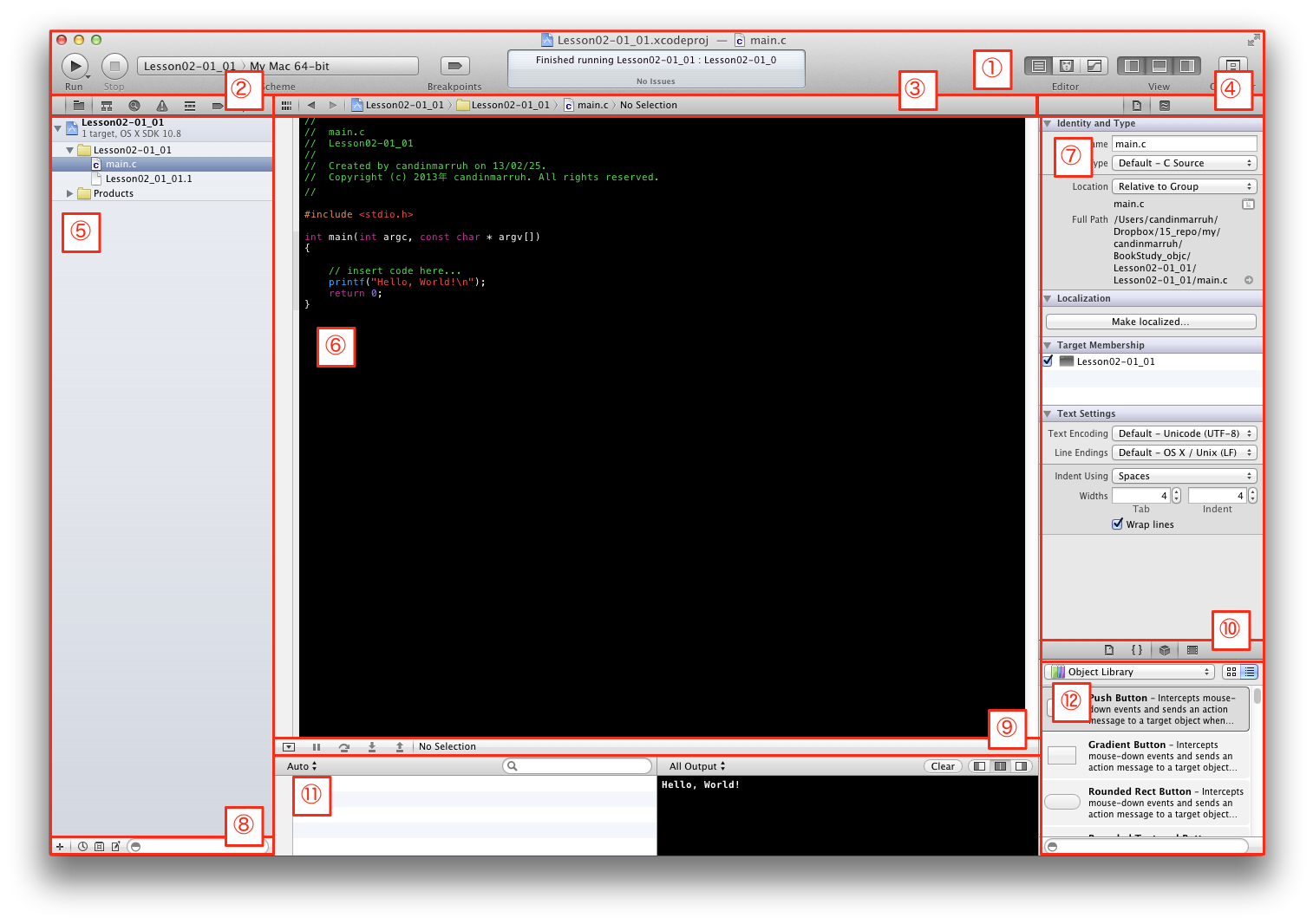
Task: Open the Auto variables scope dropdown
Action: (302, 766)
